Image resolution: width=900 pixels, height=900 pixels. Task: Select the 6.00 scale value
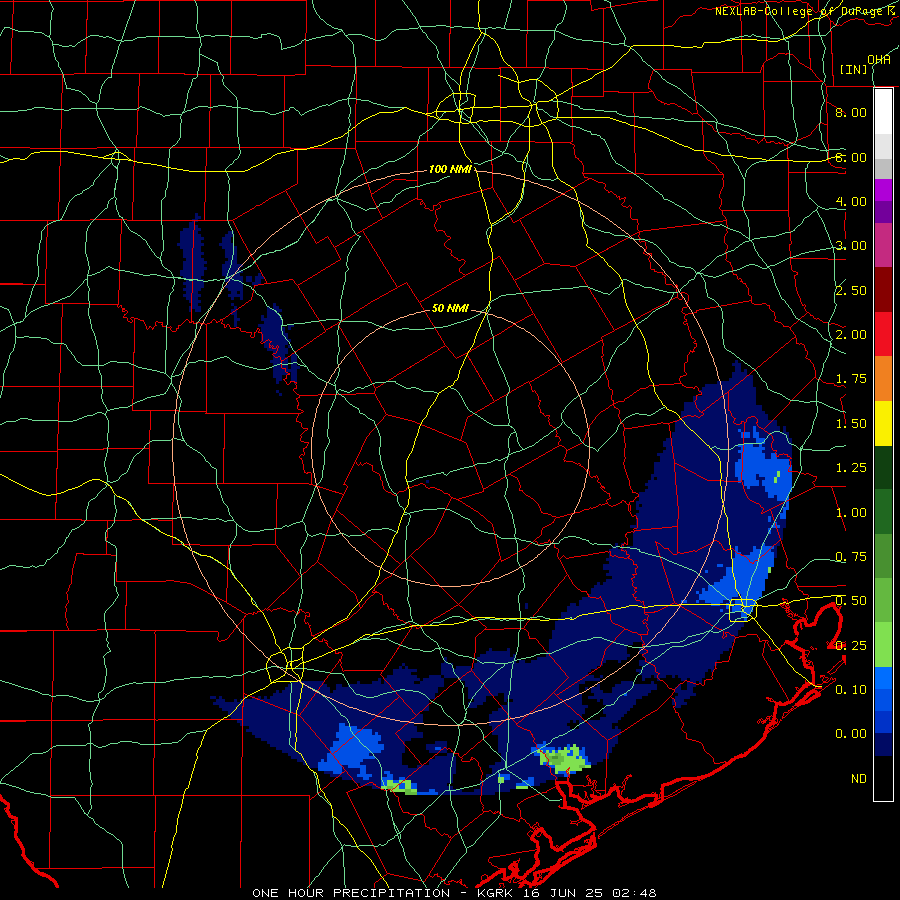(x=851, y=157)
